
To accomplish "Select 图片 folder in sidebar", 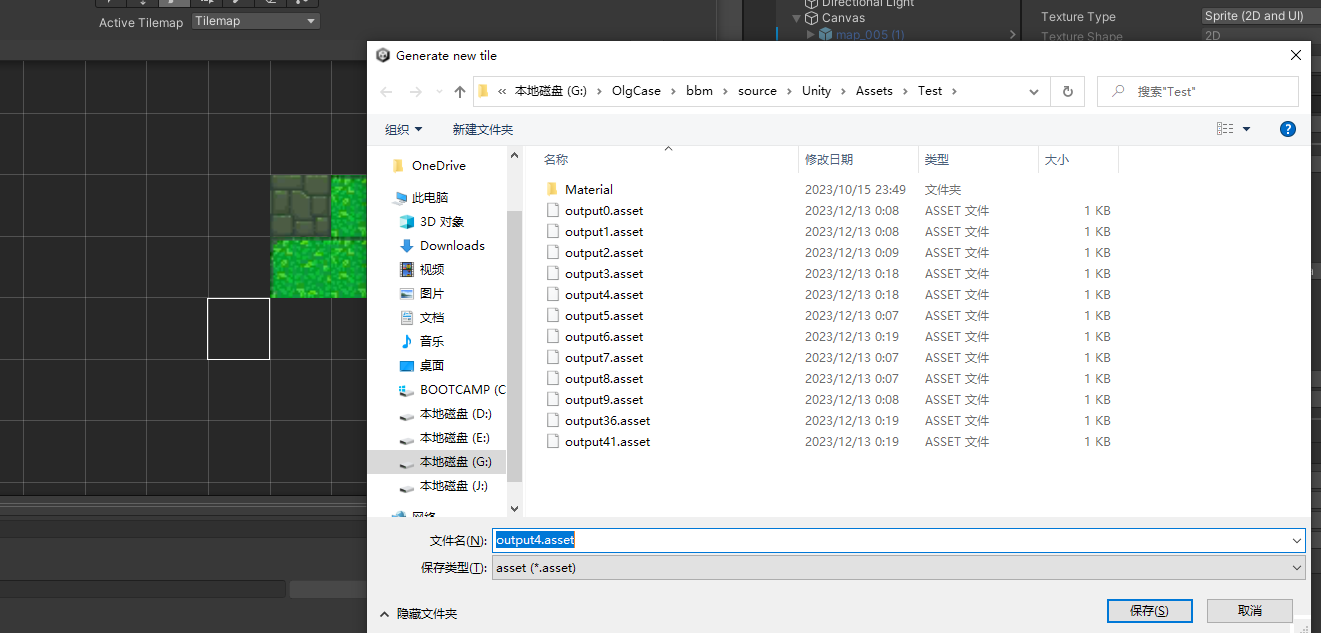I will (431, 293).
